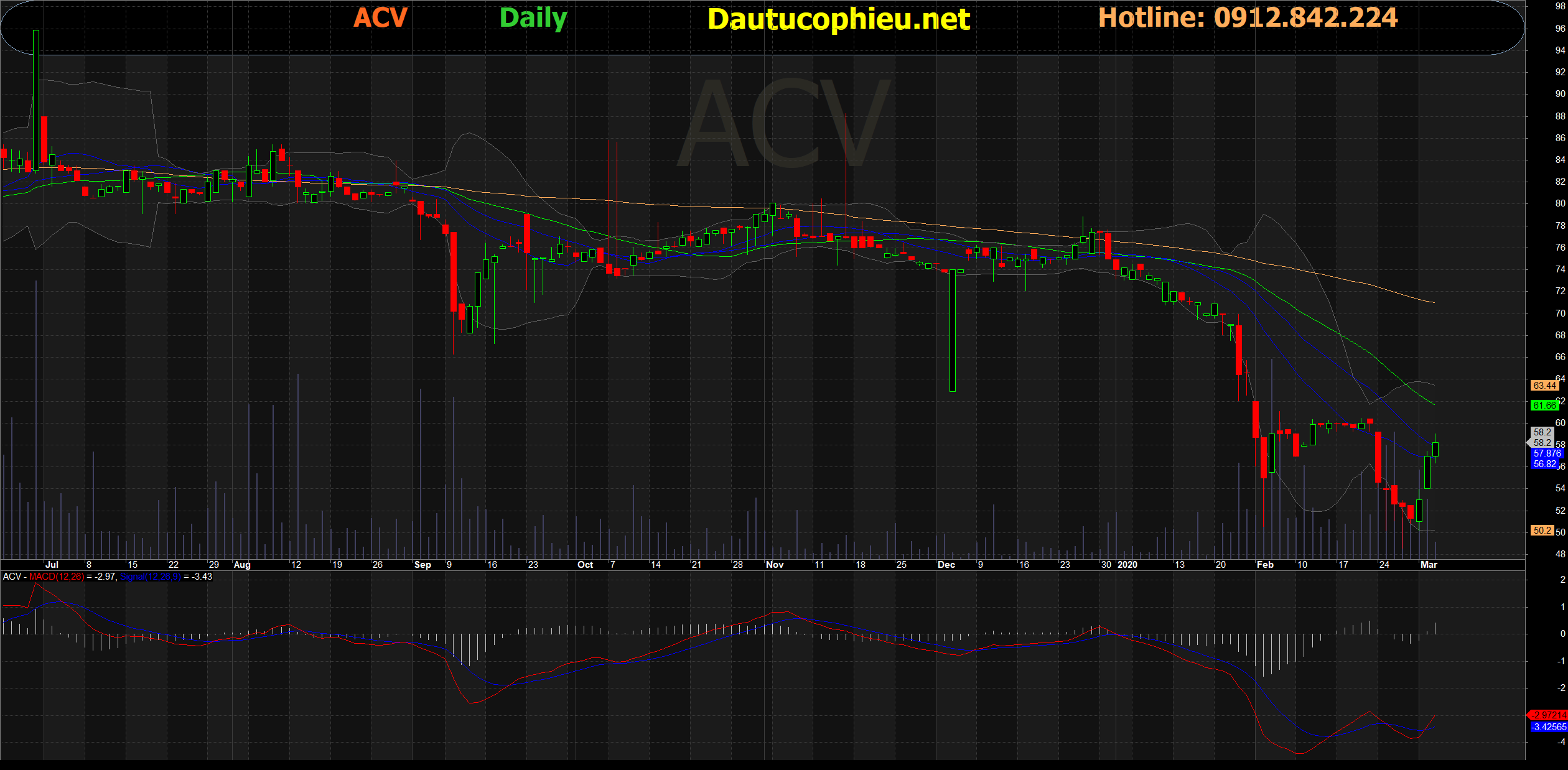1568x770 pixels.
Task: Click the Nov marker on the date axis
Action: [x=775, y=565]
